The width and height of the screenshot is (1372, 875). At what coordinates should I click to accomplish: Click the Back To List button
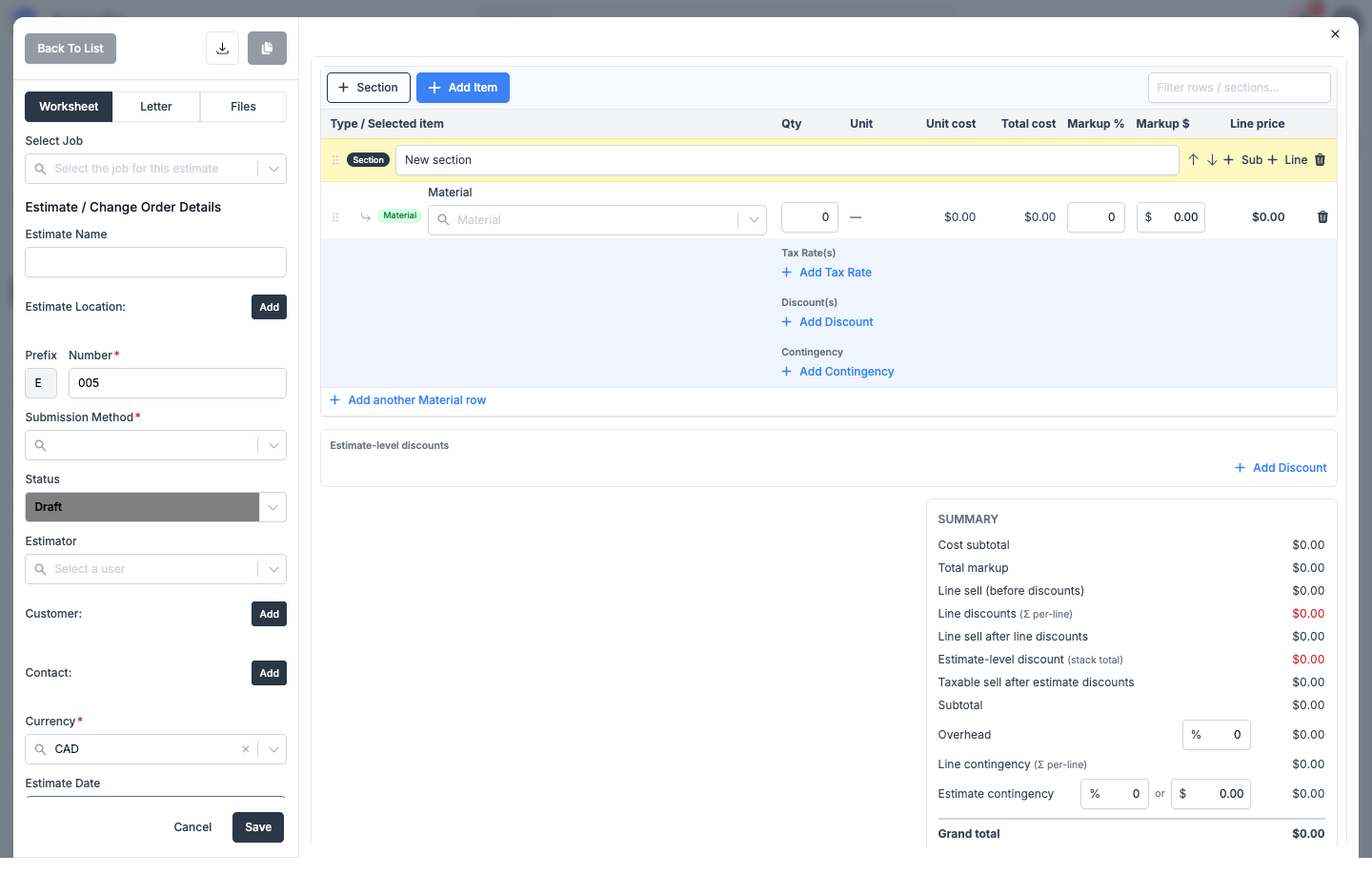[71, 49]
